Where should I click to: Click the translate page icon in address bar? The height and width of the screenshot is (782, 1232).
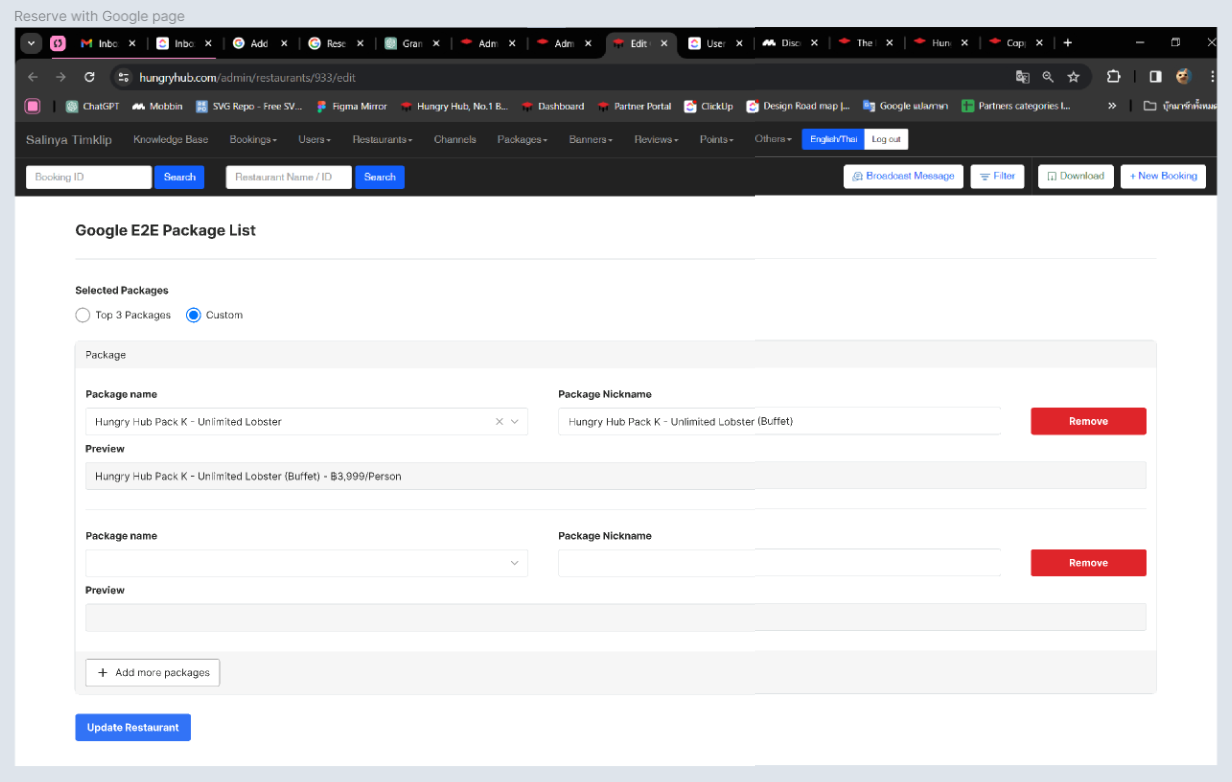tap(1022, 77)
